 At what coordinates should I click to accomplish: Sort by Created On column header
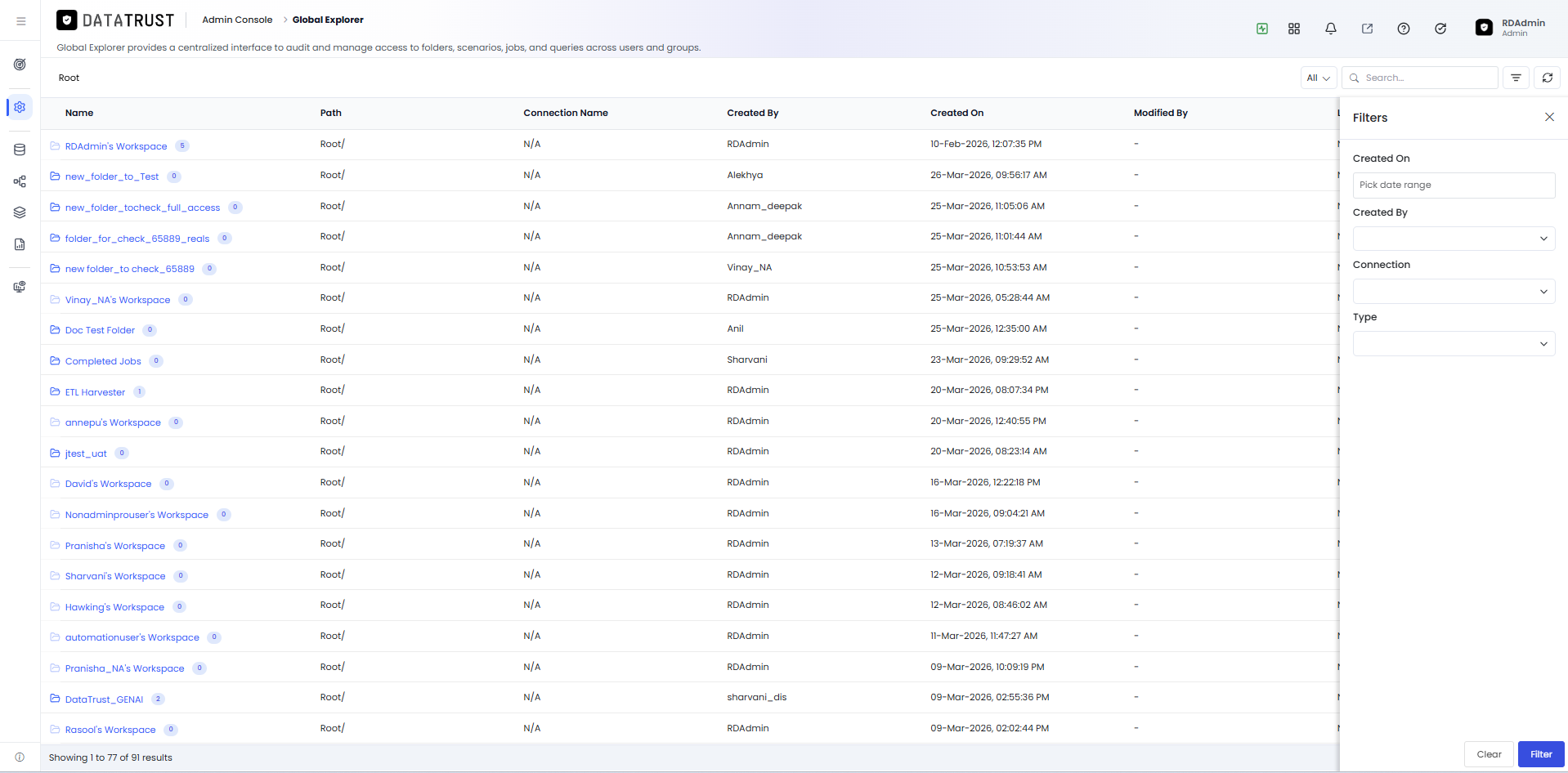[956, 113]
